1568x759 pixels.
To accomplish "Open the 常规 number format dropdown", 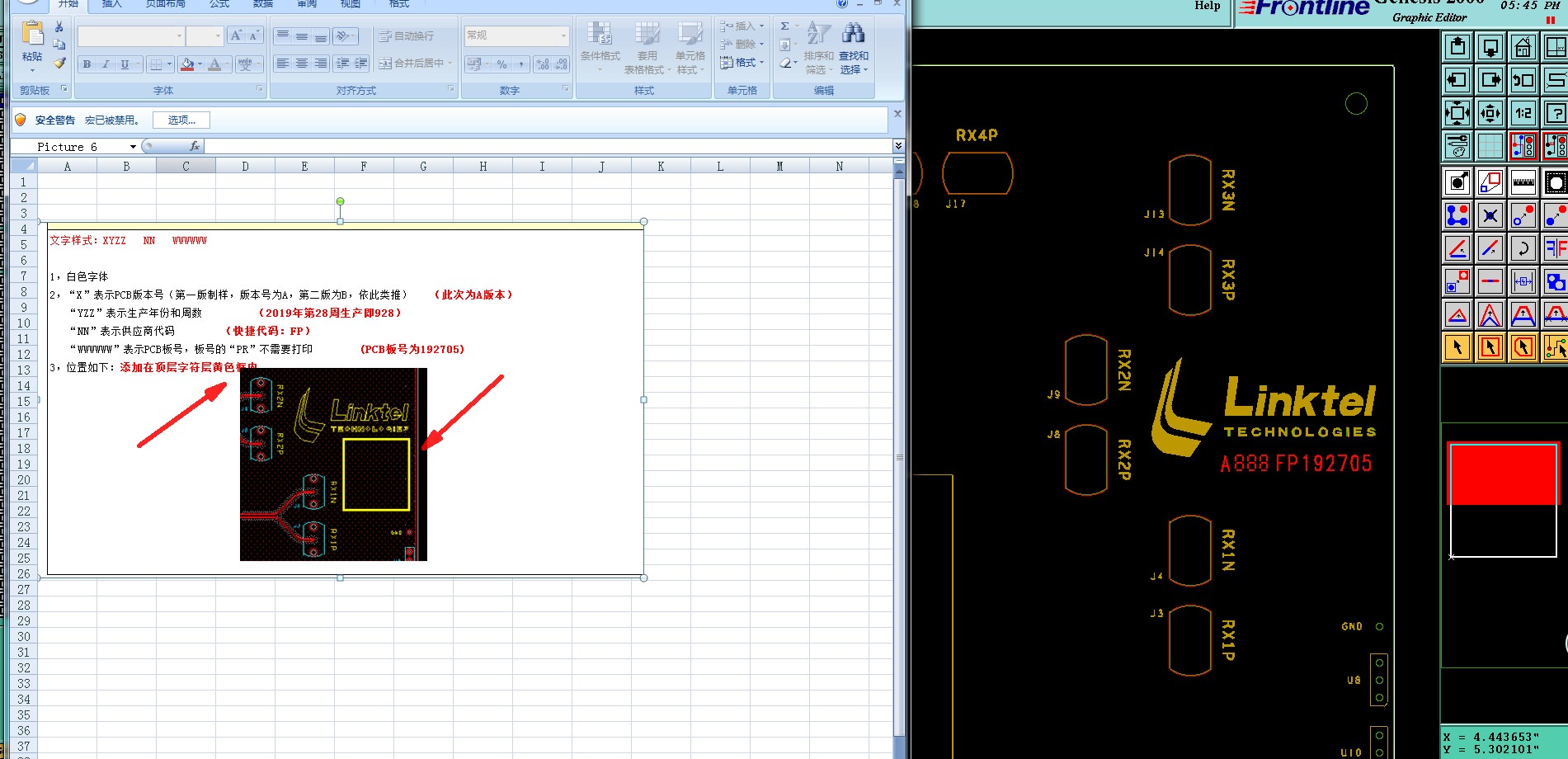I will [564, 35].
